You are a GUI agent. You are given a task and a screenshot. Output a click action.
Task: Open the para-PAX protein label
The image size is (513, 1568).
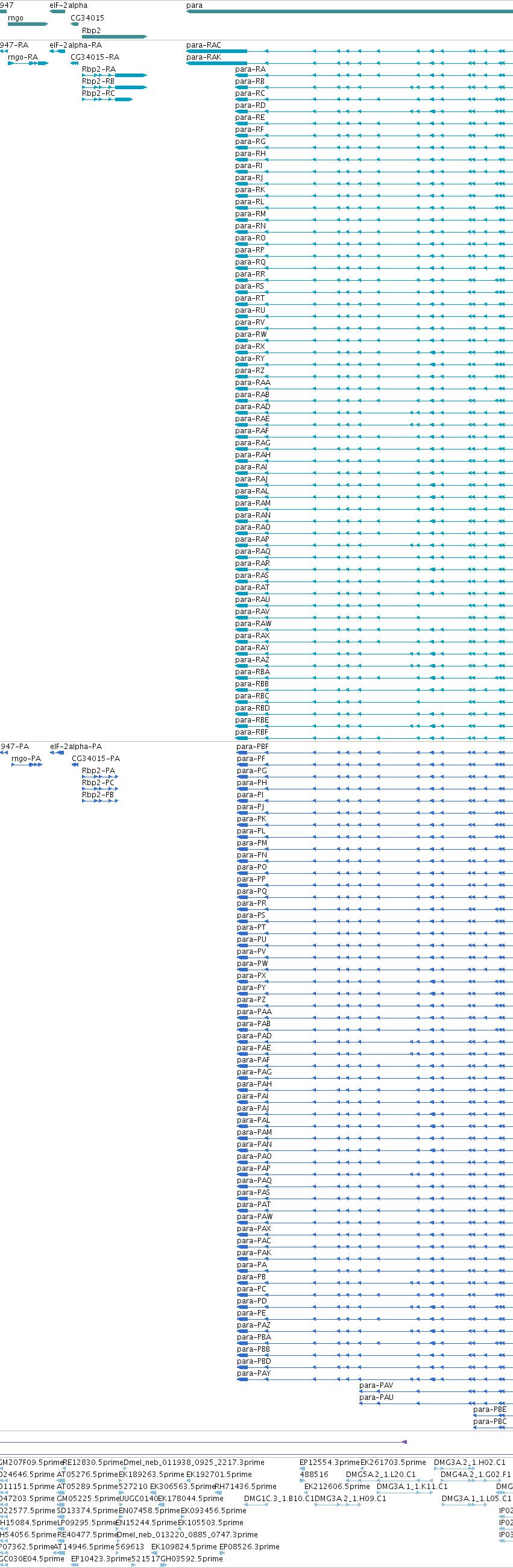(x=253, y=1228)
